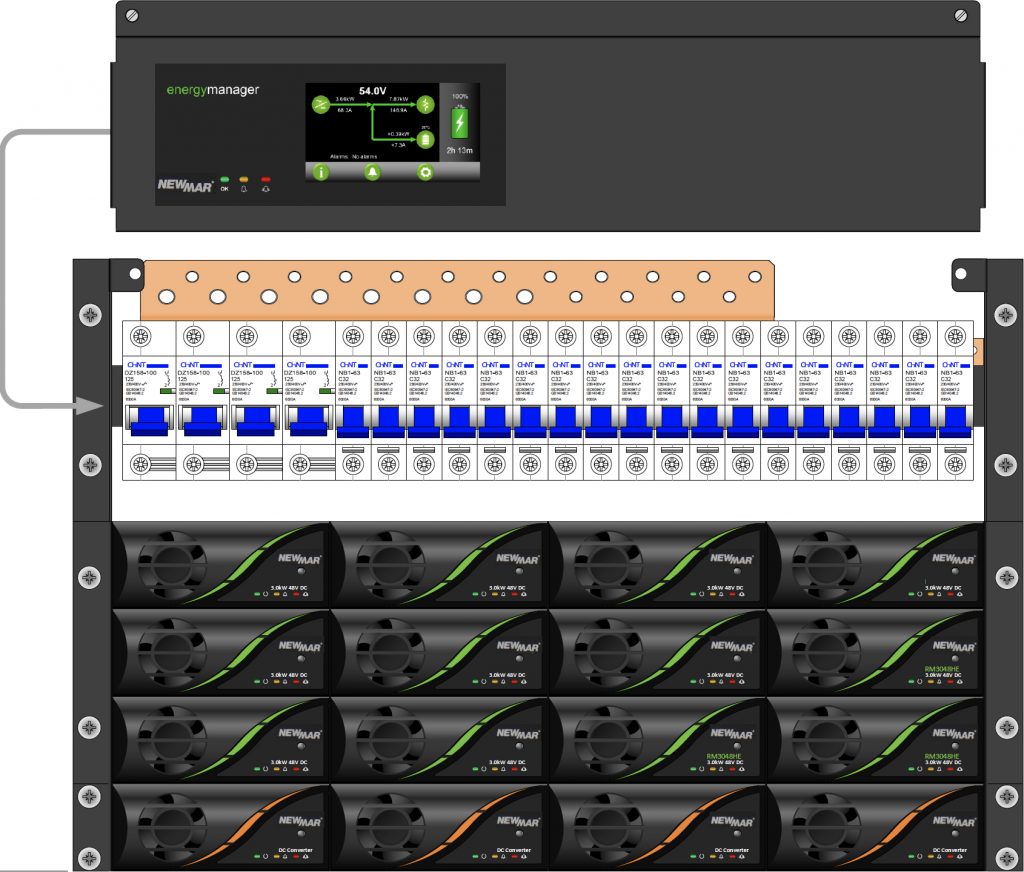Image resolution: width=1024 pixels, height=872 pixels.
Task: Select the small battery icon in flow diagram
Action: click(426, 139)
